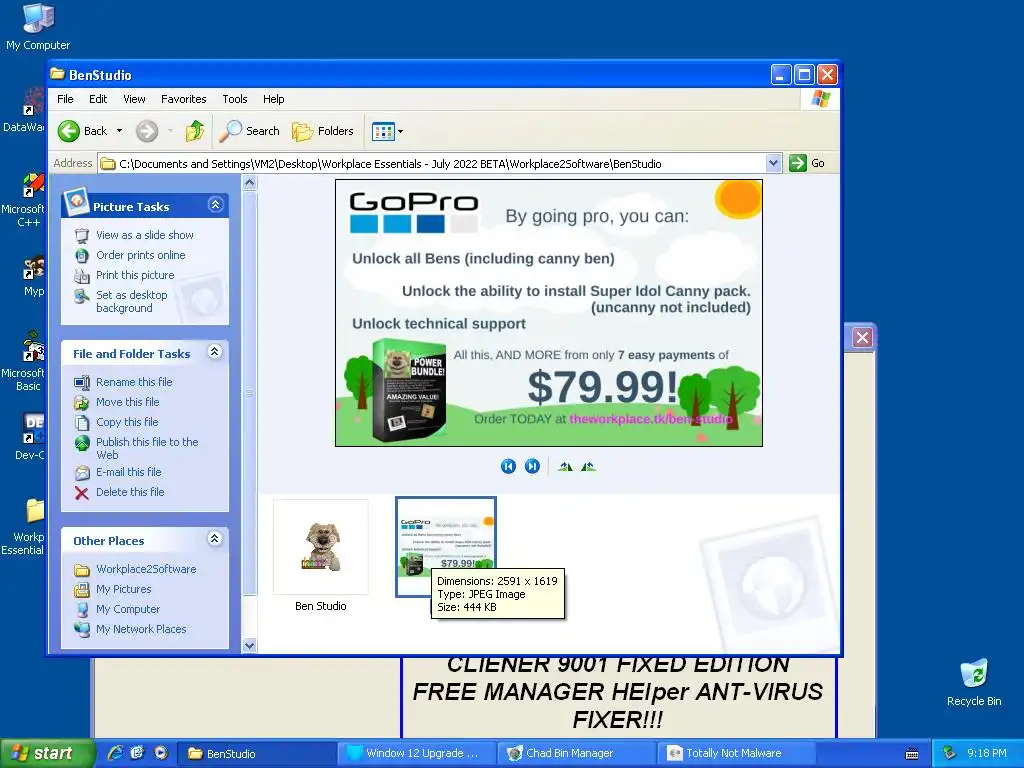This screenshot has height=768, width=1024.
Task: Click the Windows flag logo in menu bar
Action: 820,99
